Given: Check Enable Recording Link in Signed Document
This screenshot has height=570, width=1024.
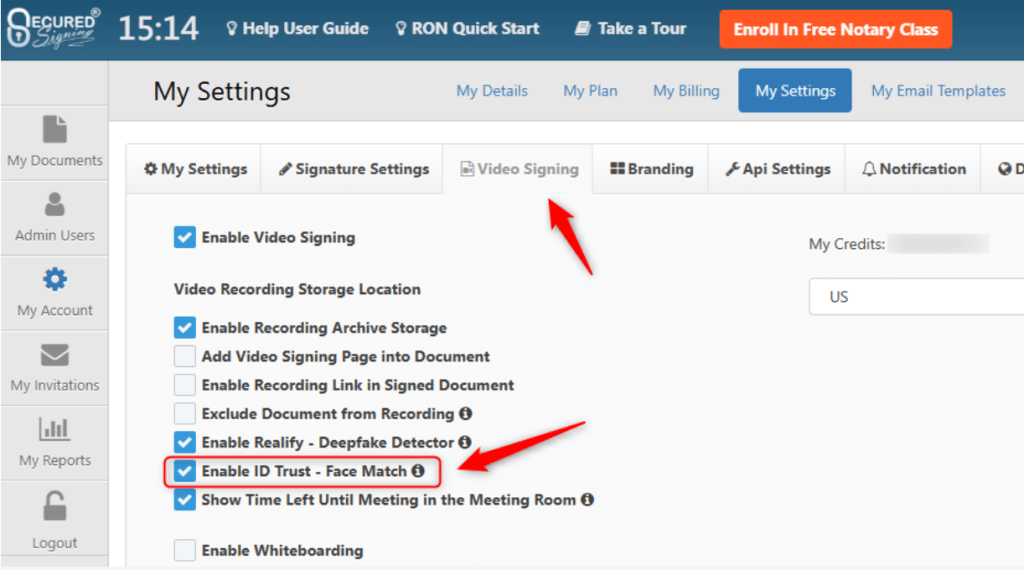Looking at the screenshot, I should pyautogui.click(x=185, y=385).
